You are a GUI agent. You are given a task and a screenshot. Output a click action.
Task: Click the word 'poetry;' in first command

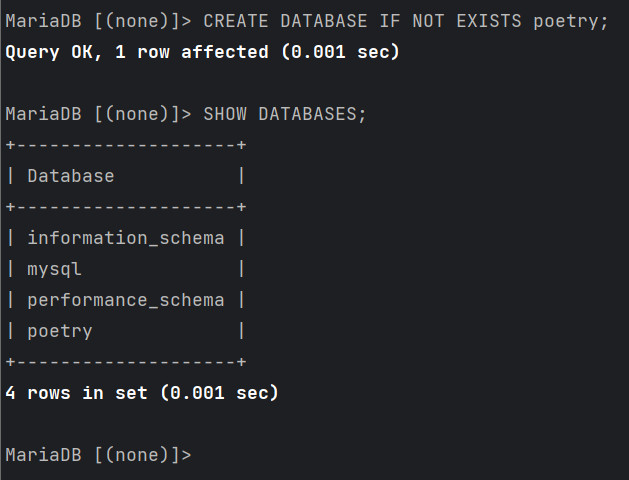(x=570, y=21)
